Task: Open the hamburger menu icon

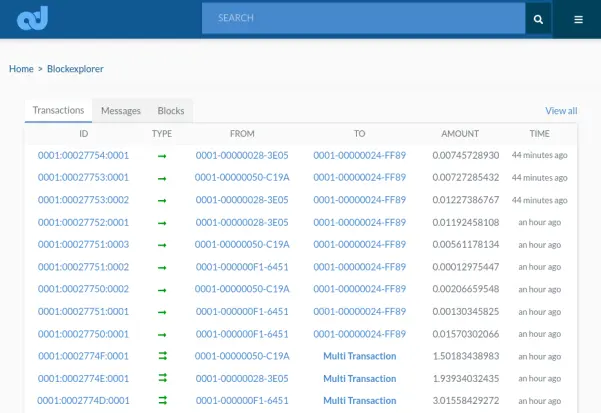Action: point(578,19)
